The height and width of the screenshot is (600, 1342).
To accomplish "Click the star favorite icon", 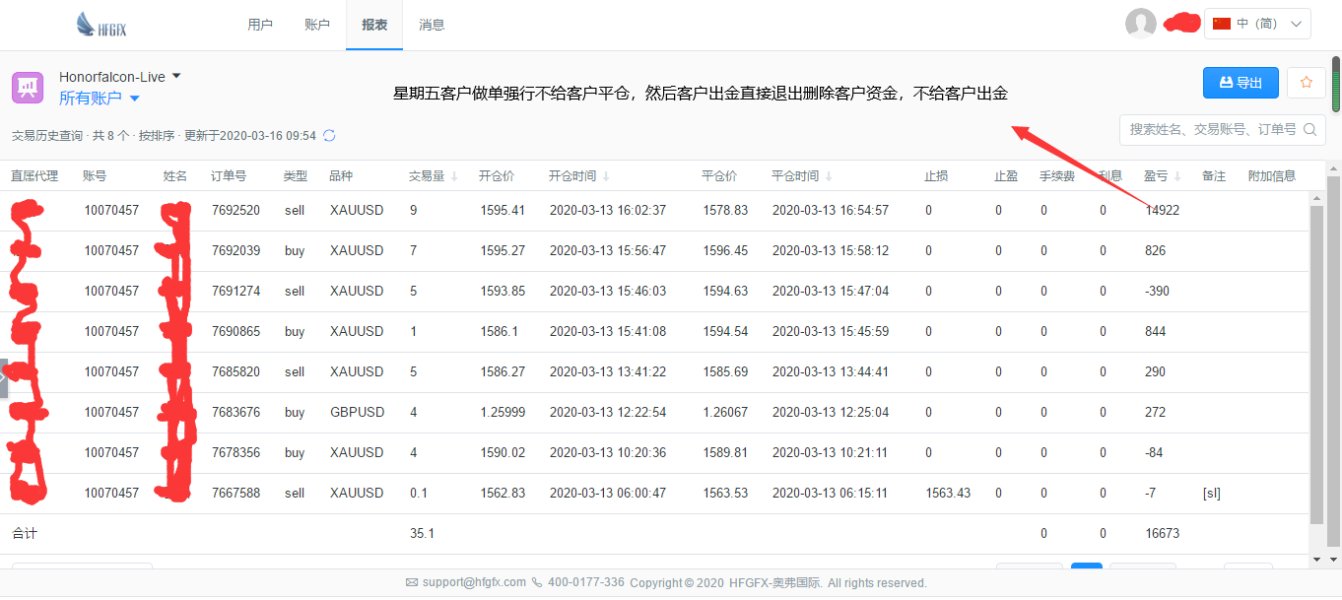I will pyautogui.click(x=1305, y=83).
